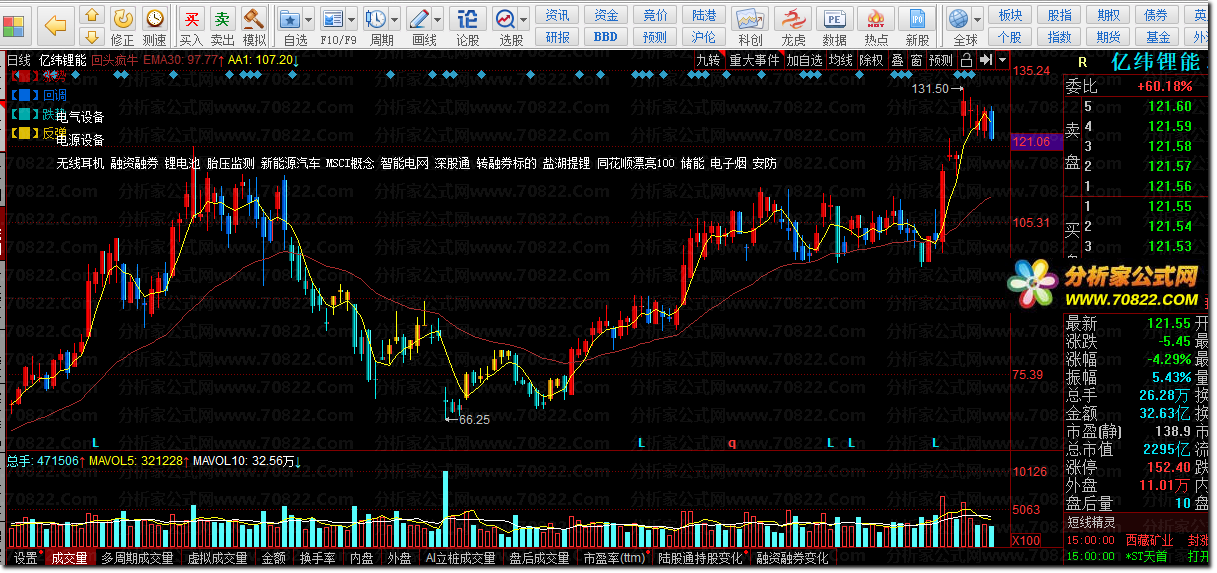The width and height of the screenshot is (1217, 573).
Task: Toggle the 窗 window option
Action: click(916, 60)
